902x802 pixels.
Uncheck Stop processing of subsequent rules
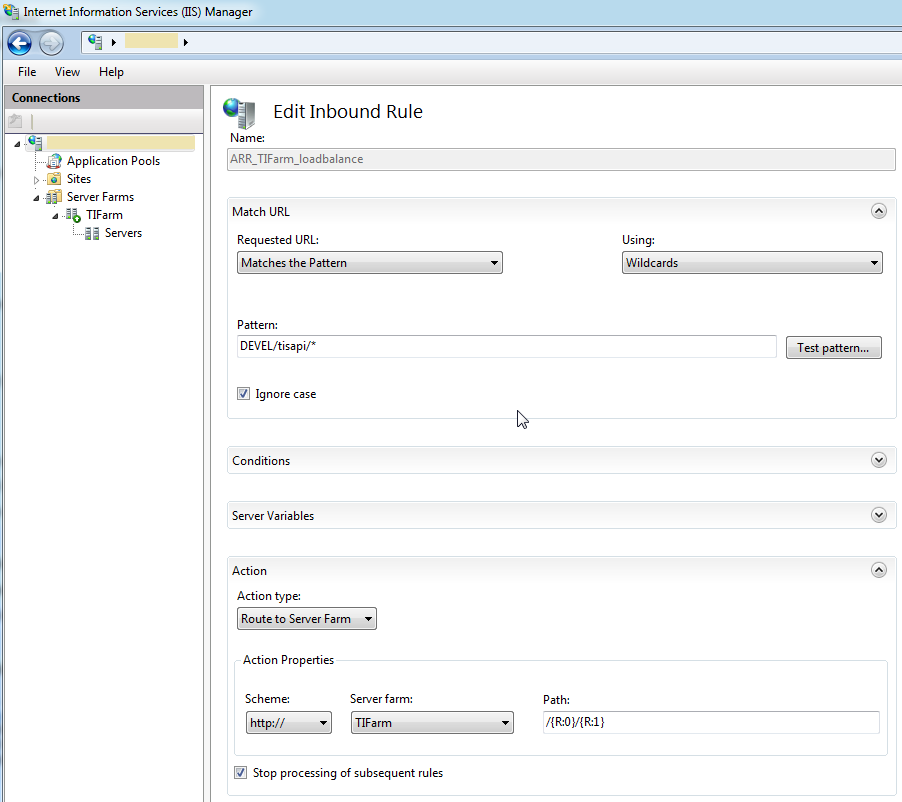tap(240, 773)
